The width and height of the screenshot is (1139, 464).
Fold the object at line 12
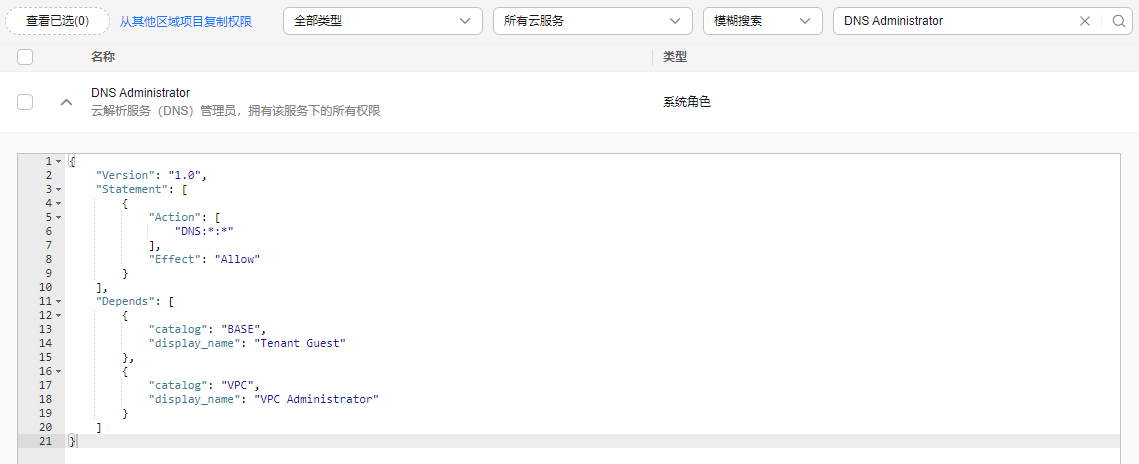pyautogui.click(x=58, y=315)
